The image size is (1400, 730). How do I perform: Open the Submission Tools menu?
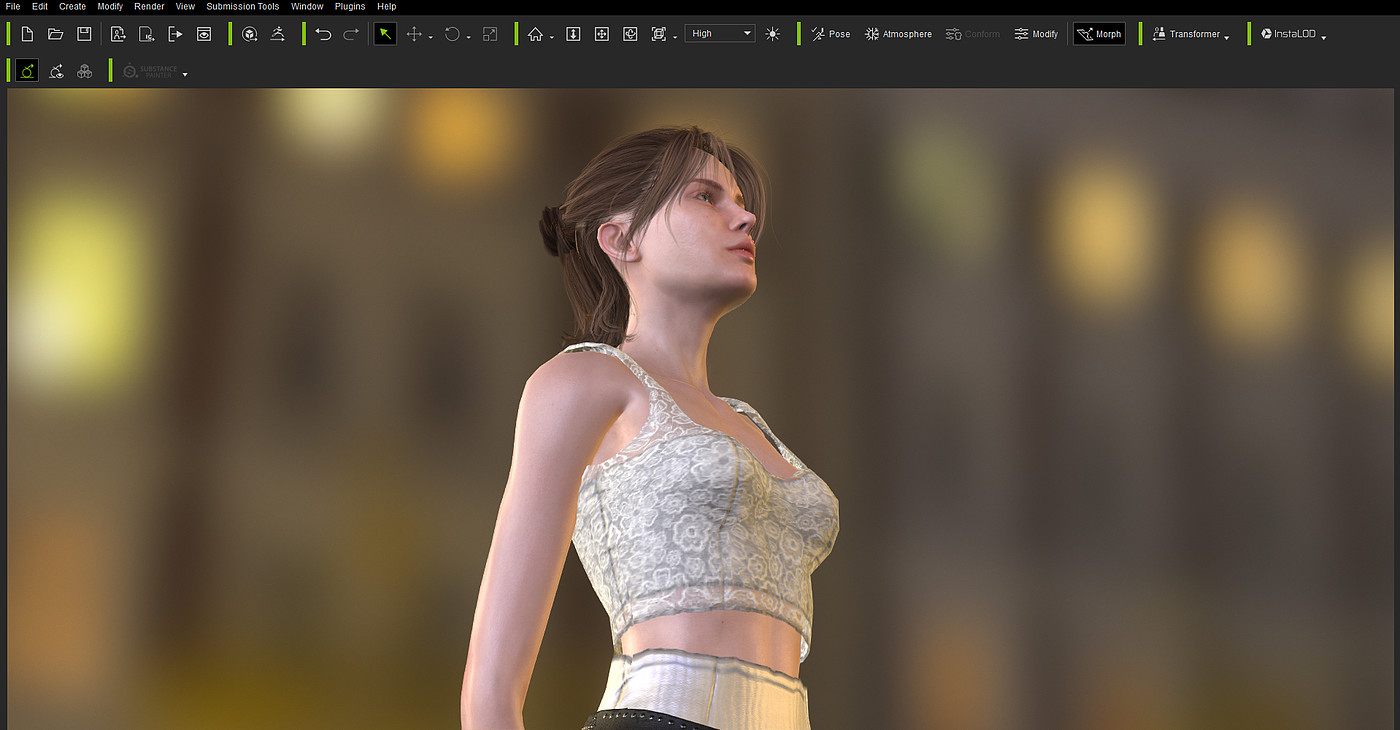243,7
